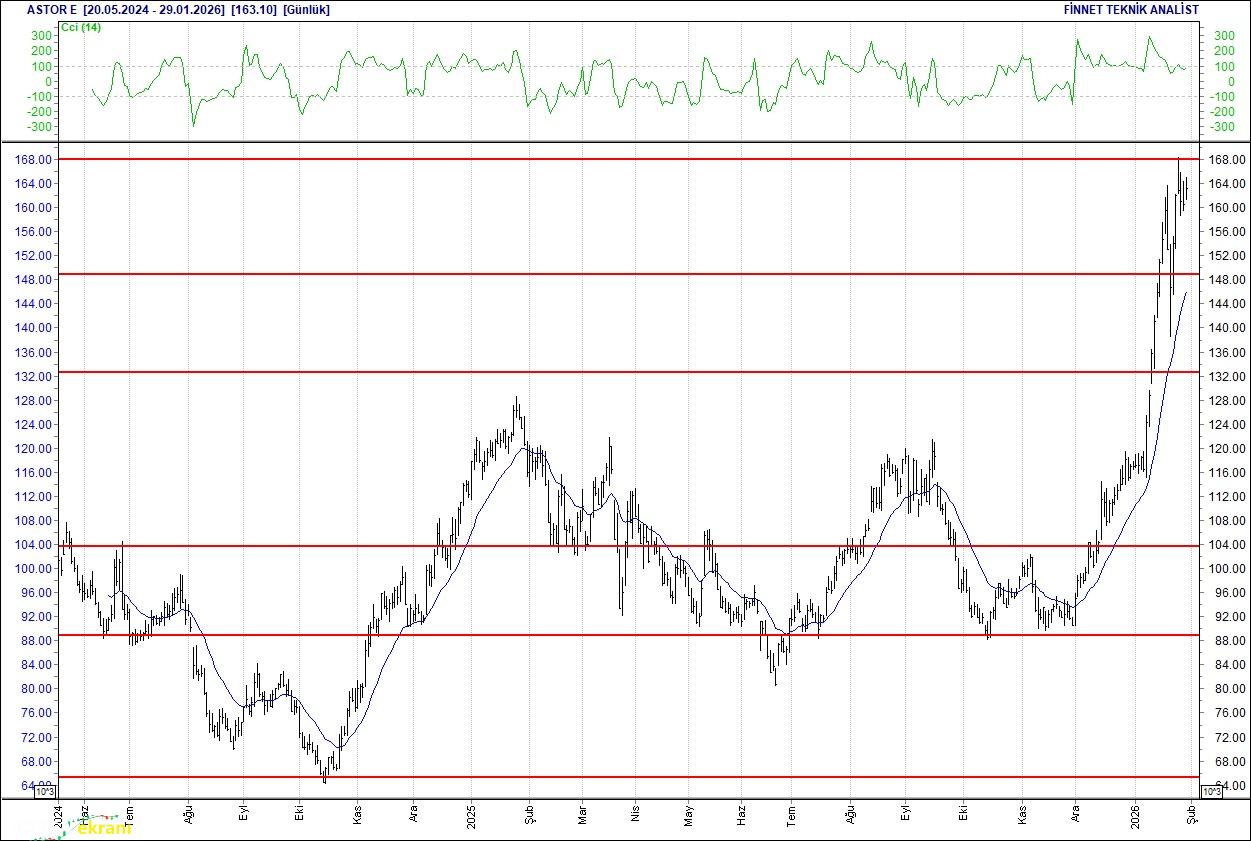Open the FINNET TEKNİK ANALİST title link
This screenshot has width=1251, height=841.
point(1131,9)
